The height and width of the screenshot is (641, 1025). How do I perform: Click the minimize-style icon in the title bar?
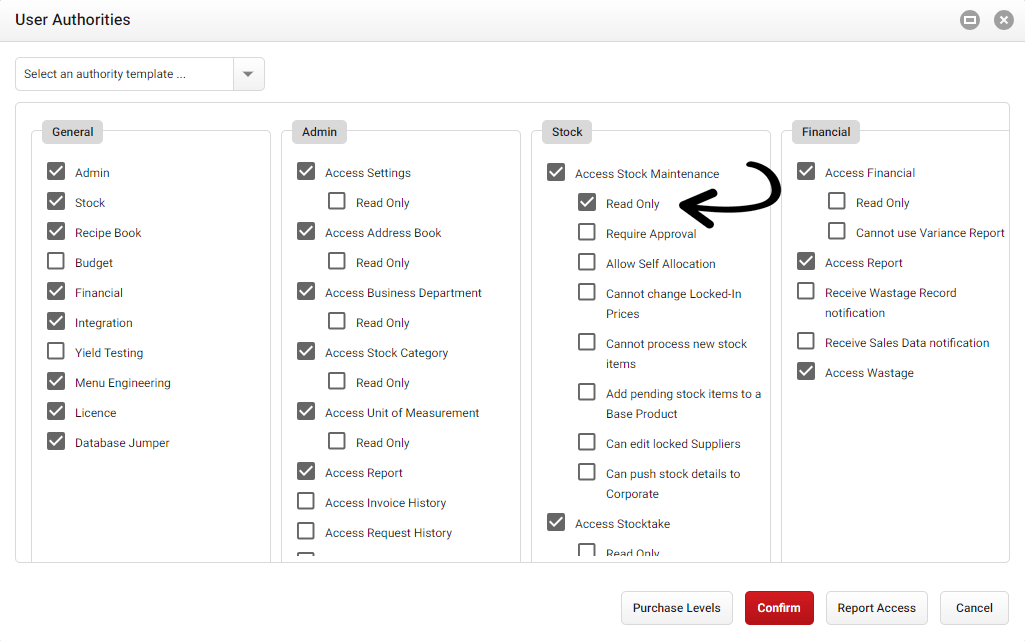coord(969,19)
